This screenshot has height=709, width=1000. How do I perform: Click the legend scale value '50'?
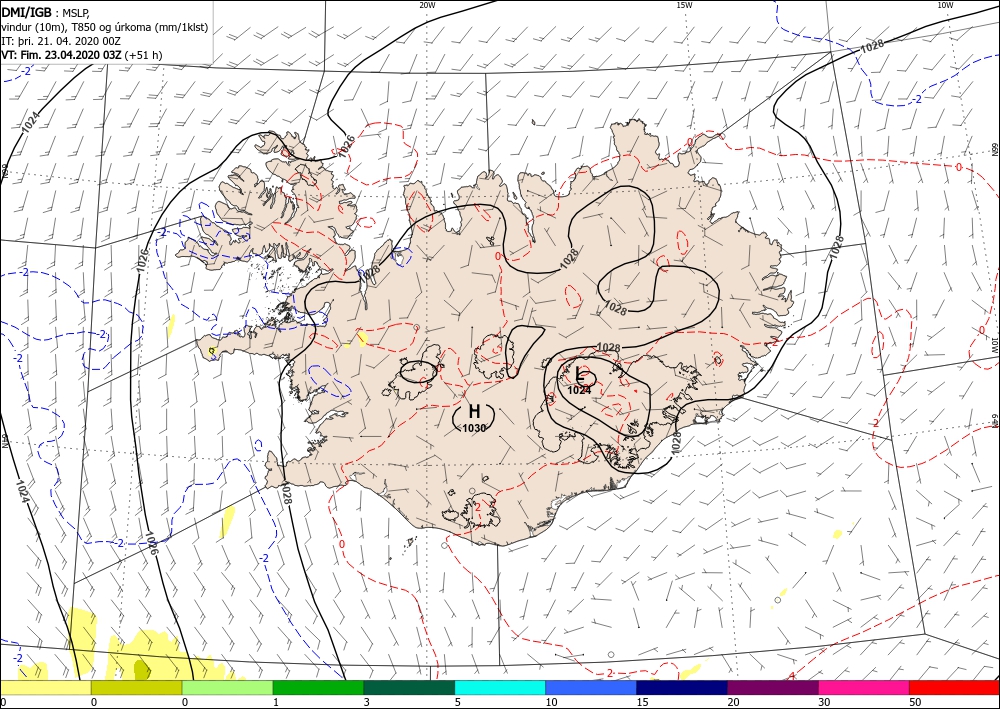tap(916, 702)
